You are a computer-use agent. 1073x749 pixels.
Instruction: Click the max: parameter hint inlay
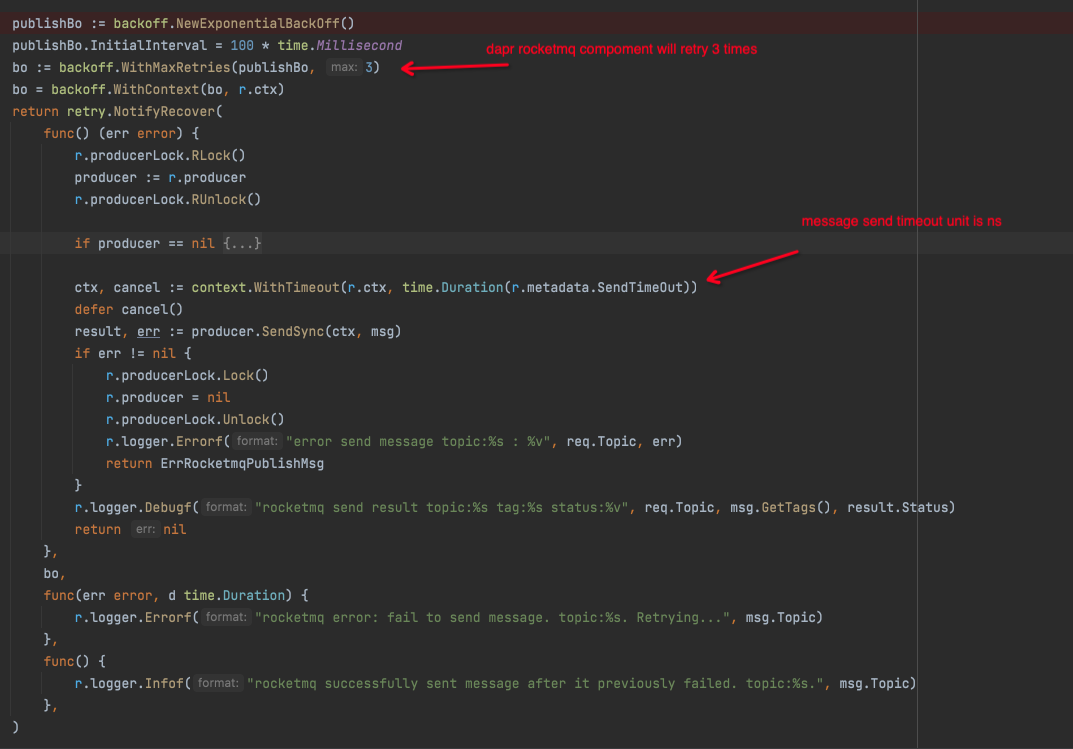pos(345,67)
